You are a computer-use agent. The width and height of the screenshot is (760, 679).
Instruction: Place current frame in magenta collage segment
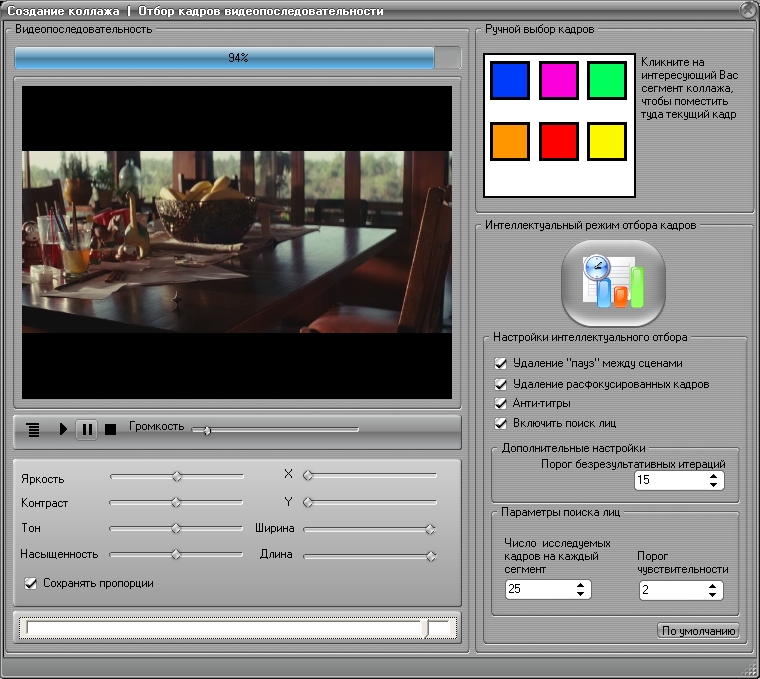click(559, 80)
